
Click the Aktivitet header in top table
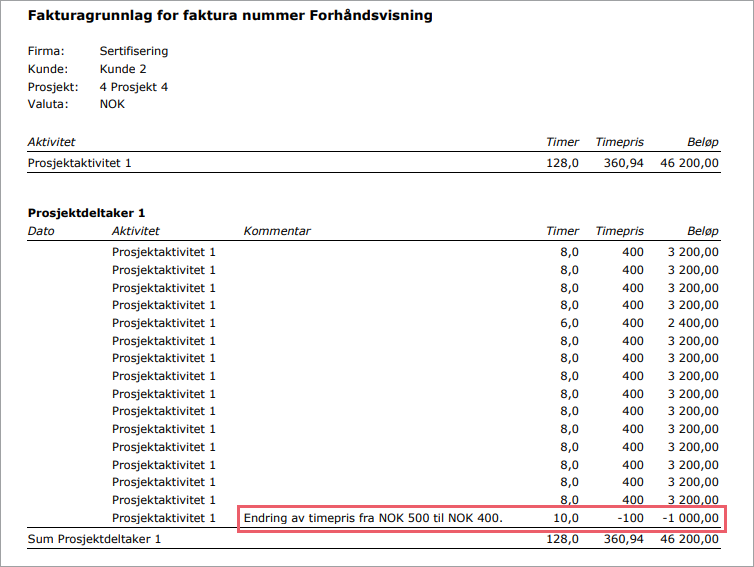51,142
